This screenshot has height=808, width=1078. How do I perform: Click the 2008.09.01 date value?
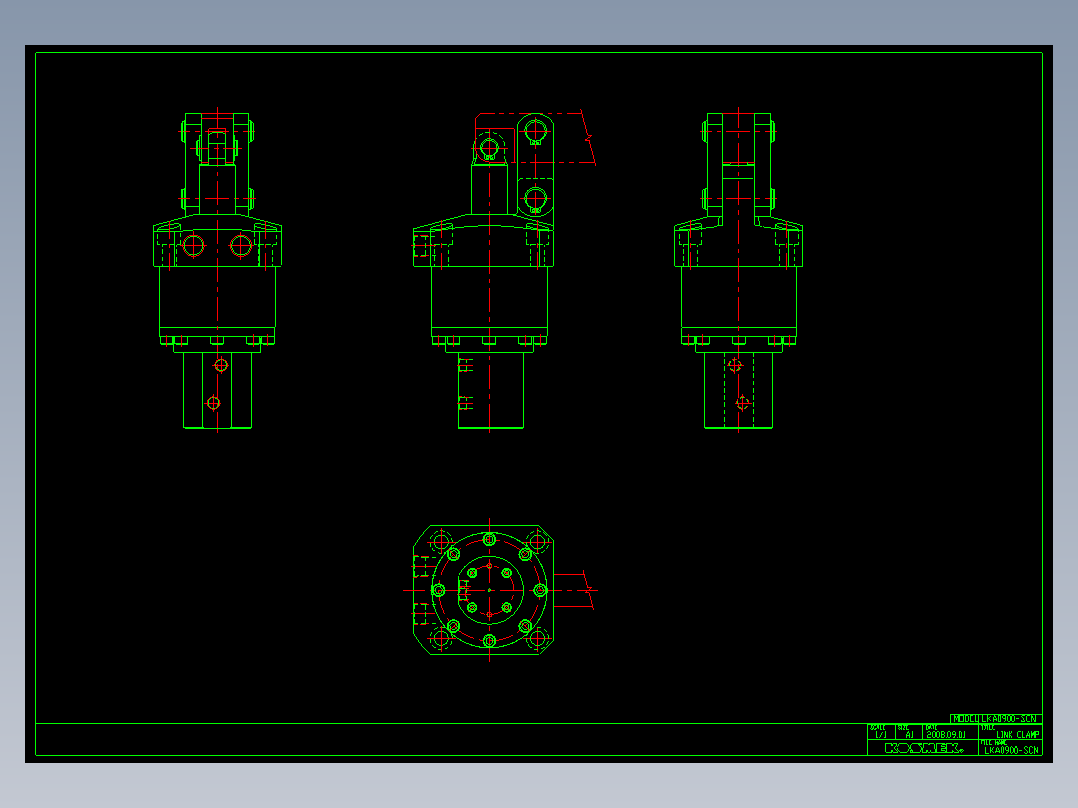pyautogui.click(x=946, y=735)
